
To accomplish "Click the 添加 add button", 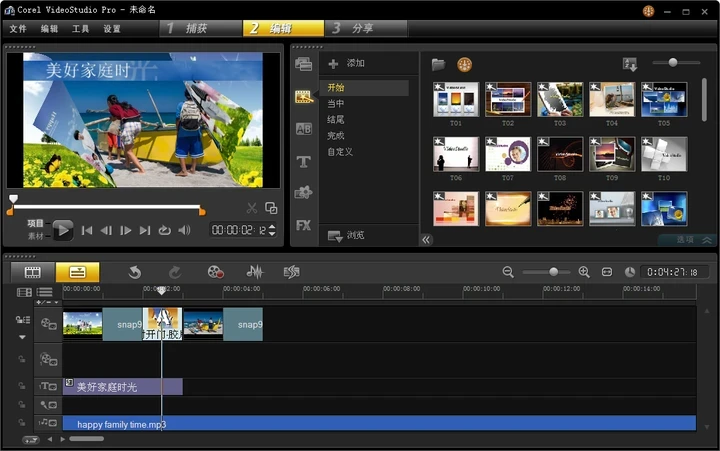I will pyautogui.click(x=347, y=63).
